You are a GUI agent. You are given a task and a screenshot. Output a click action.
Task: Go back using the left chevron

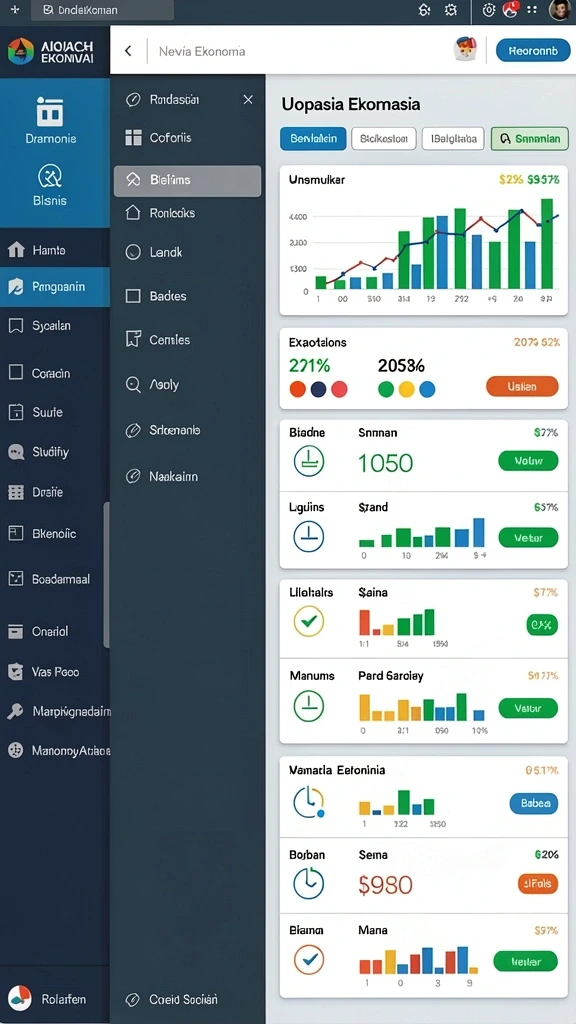(128, 50)
